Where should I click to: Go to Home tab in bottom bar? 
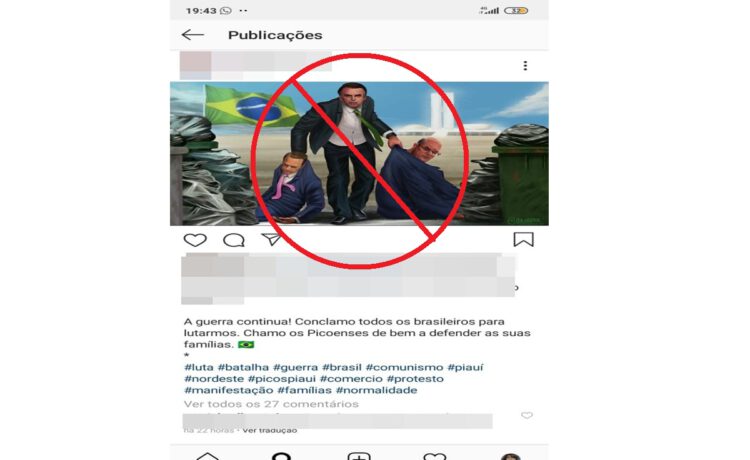click(x=208, y=456)
